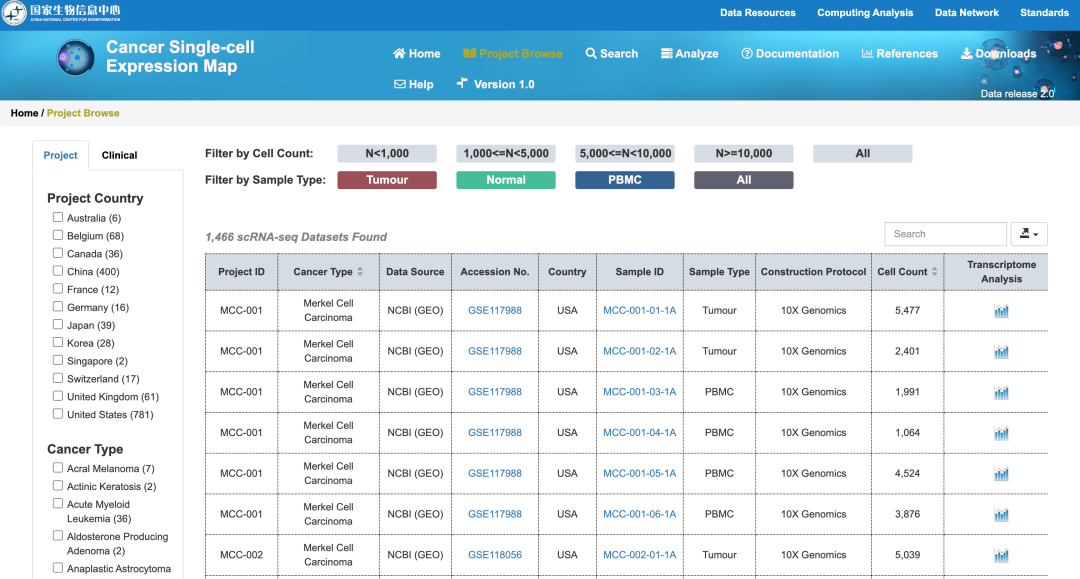Image resolution: width=1080 pixels, height=579 pixels.
Task: Open the Search page
Action: [612, 54]
